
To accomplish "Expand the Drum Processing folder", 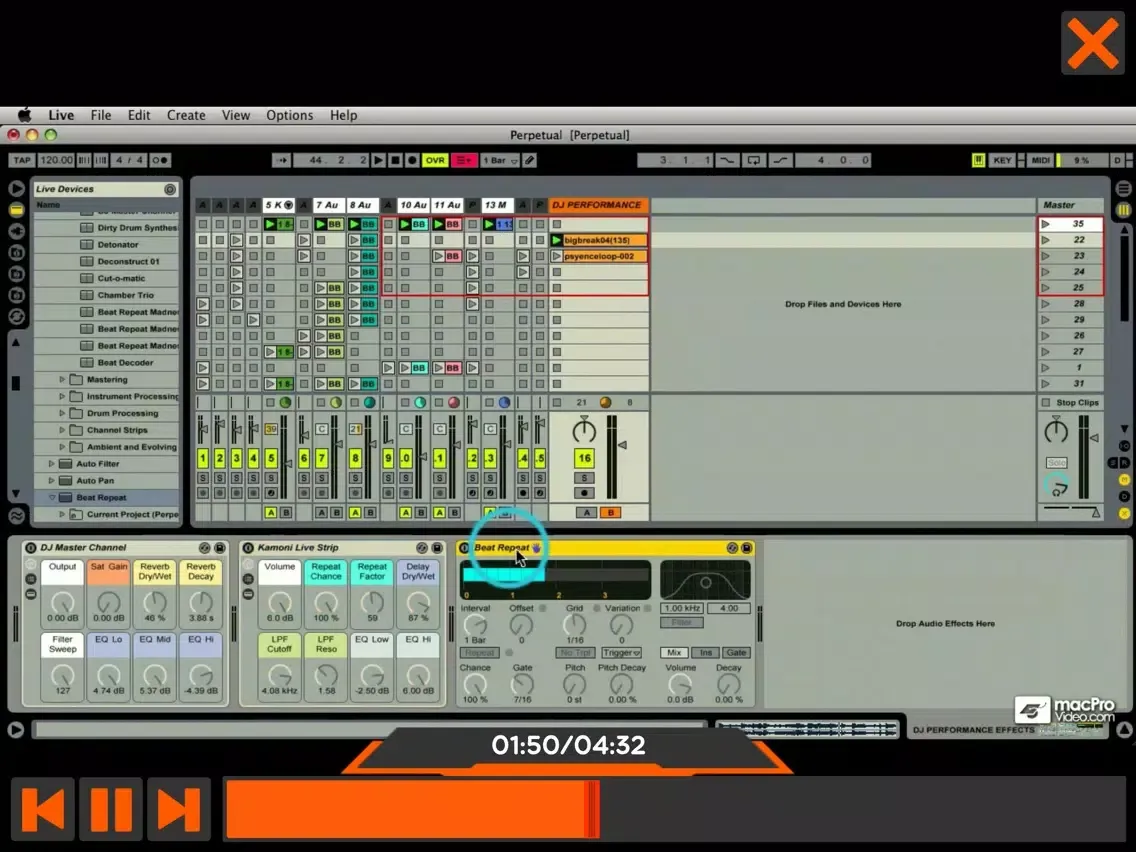I will click(x=62, y=413).
